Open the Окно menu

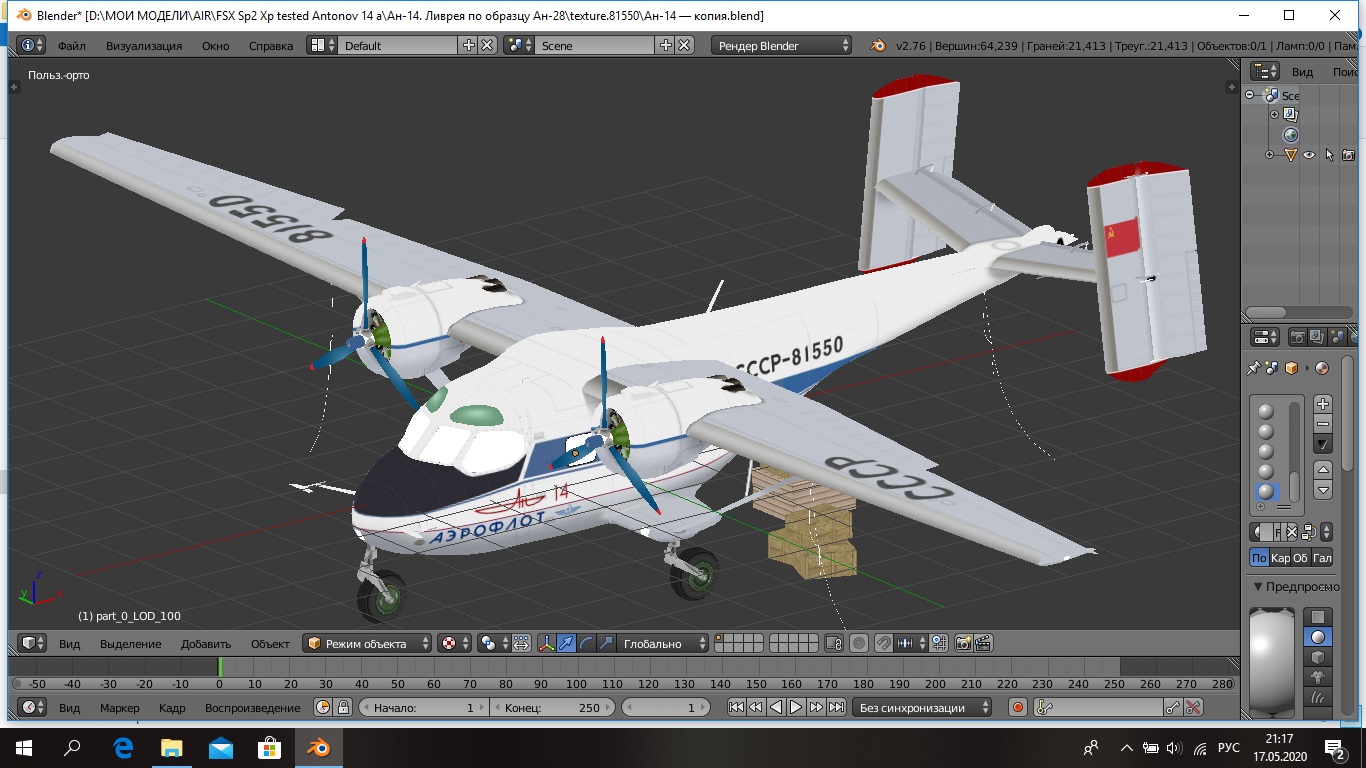[x=215, y=46]
